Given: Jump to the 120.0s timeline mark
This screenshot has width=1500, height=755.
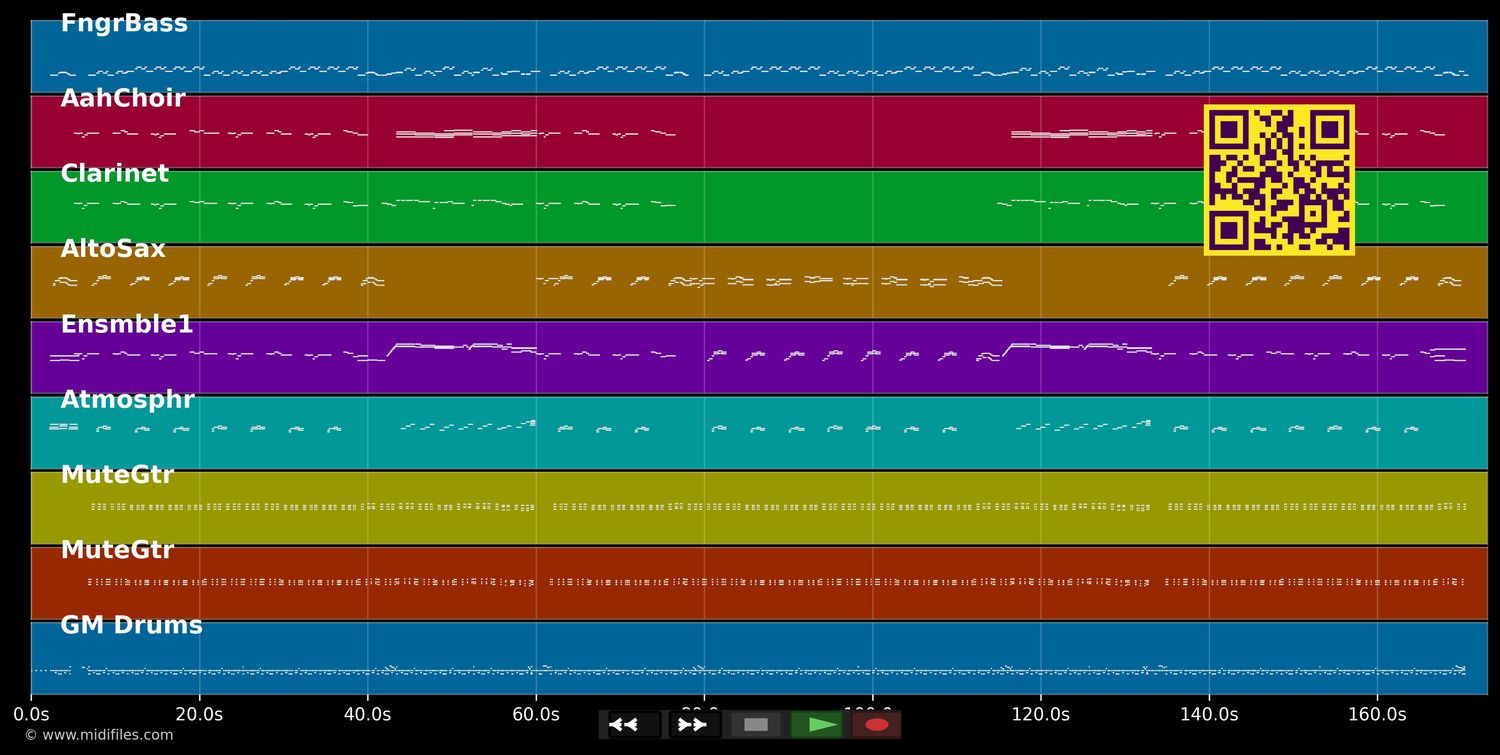Looking at the screenshot, I should [1040, 715].
